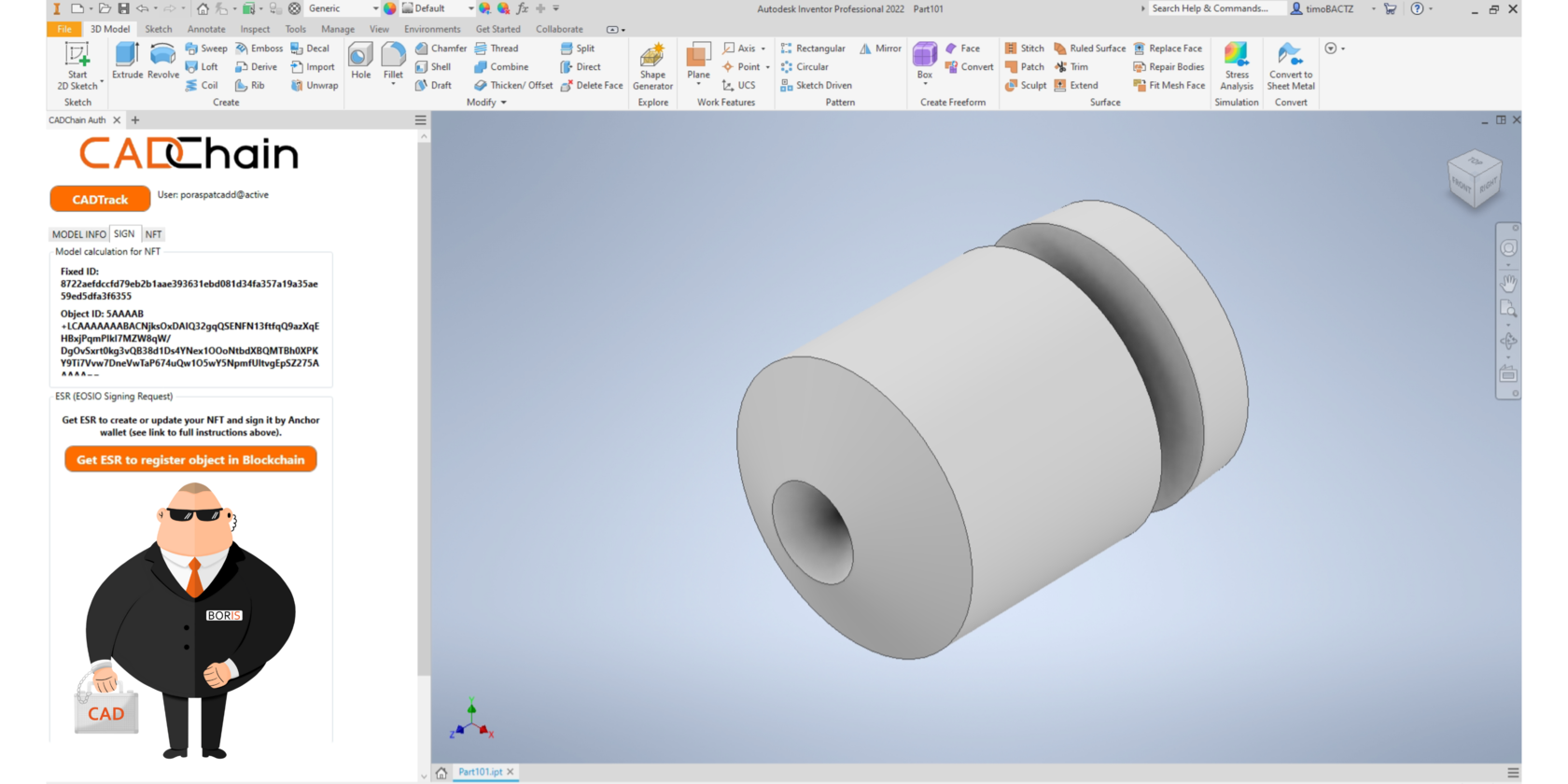Open the Delete Face tool
This screenshot has width=1568, height=784.
(x=591, y=85)
